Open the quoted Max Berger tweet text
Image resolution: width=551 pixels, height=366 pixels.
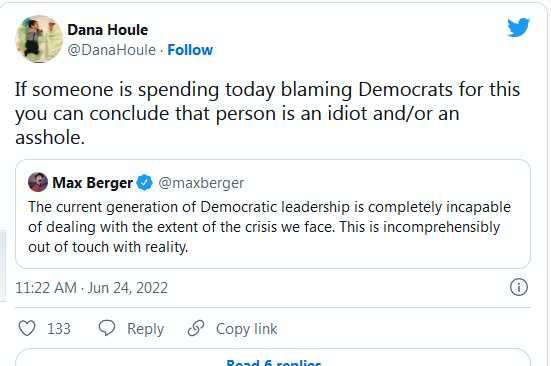coord(269,227)
